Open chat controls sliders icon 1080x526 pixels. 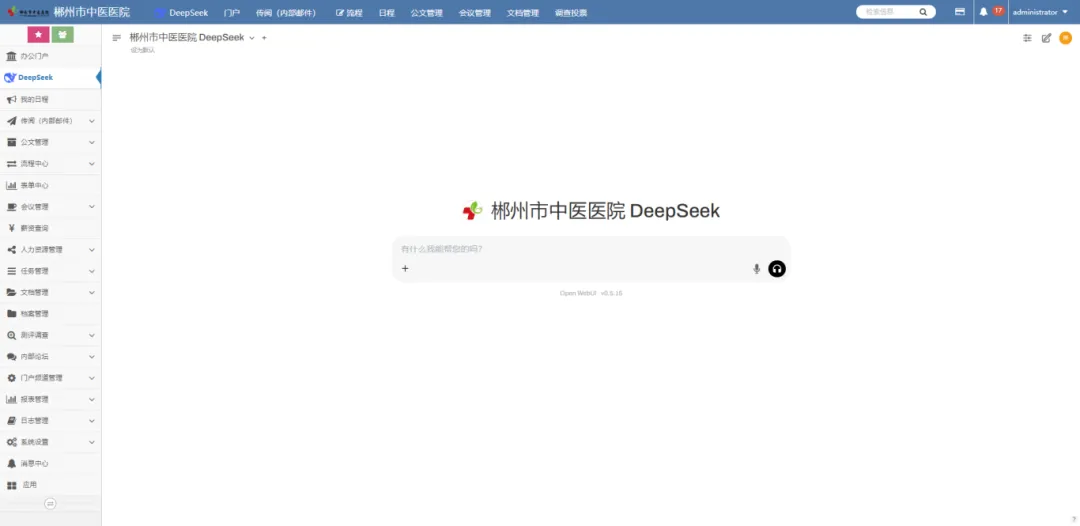(1028, 38)
